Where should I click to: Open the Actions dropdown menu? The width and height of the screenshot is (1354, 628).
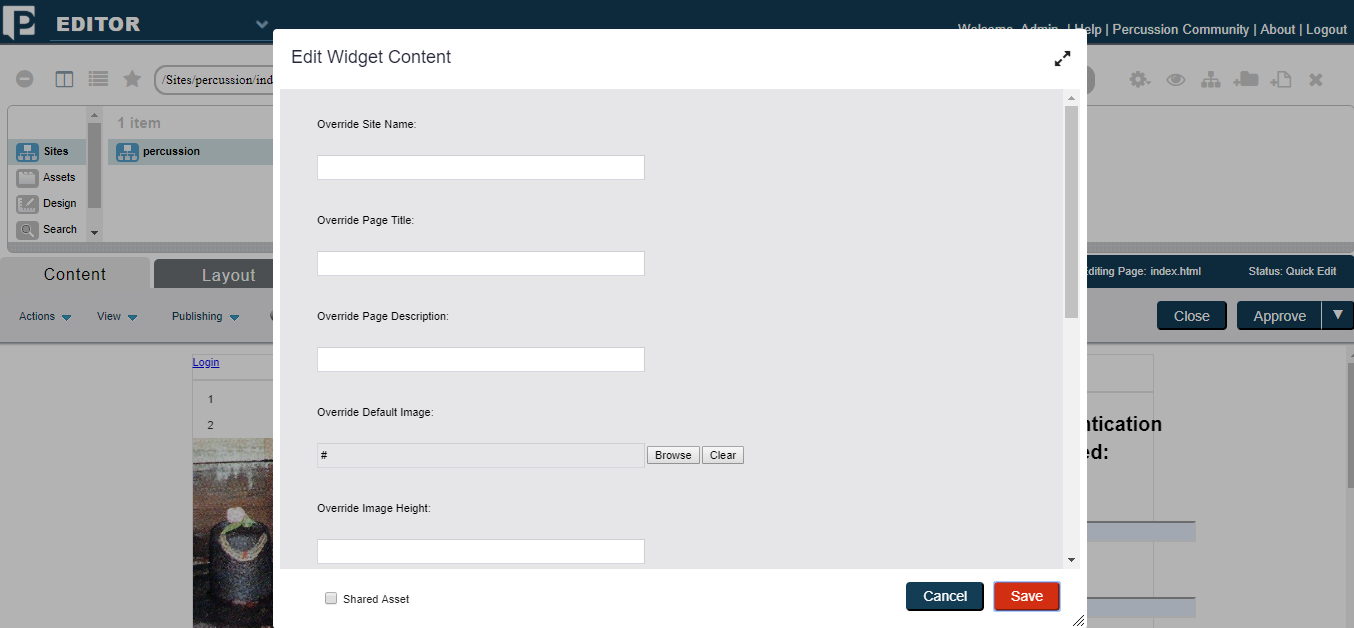45,317
